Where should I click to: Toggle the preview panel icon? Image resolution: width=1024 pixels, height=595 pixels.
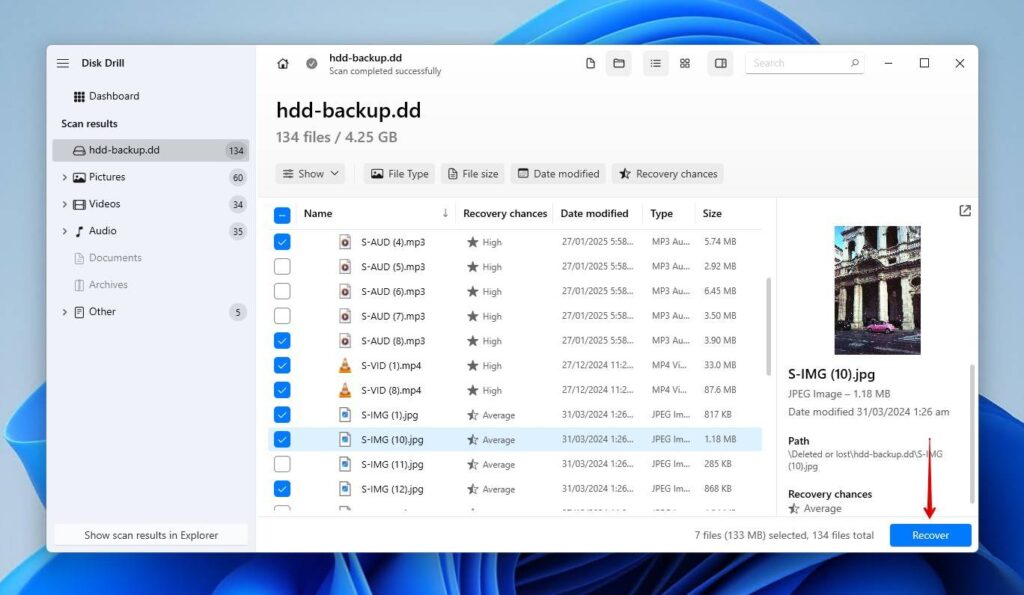[720, 62]
